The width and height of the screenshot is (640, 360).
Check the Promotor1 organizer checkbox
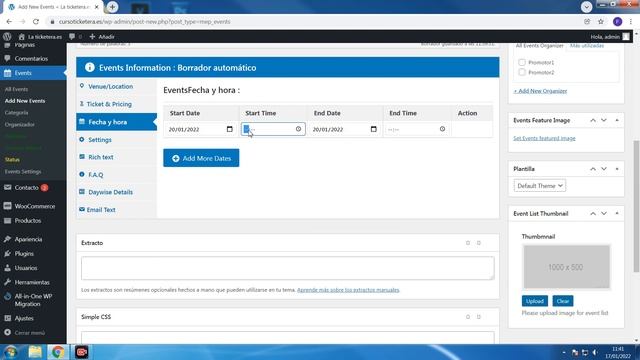522,62
